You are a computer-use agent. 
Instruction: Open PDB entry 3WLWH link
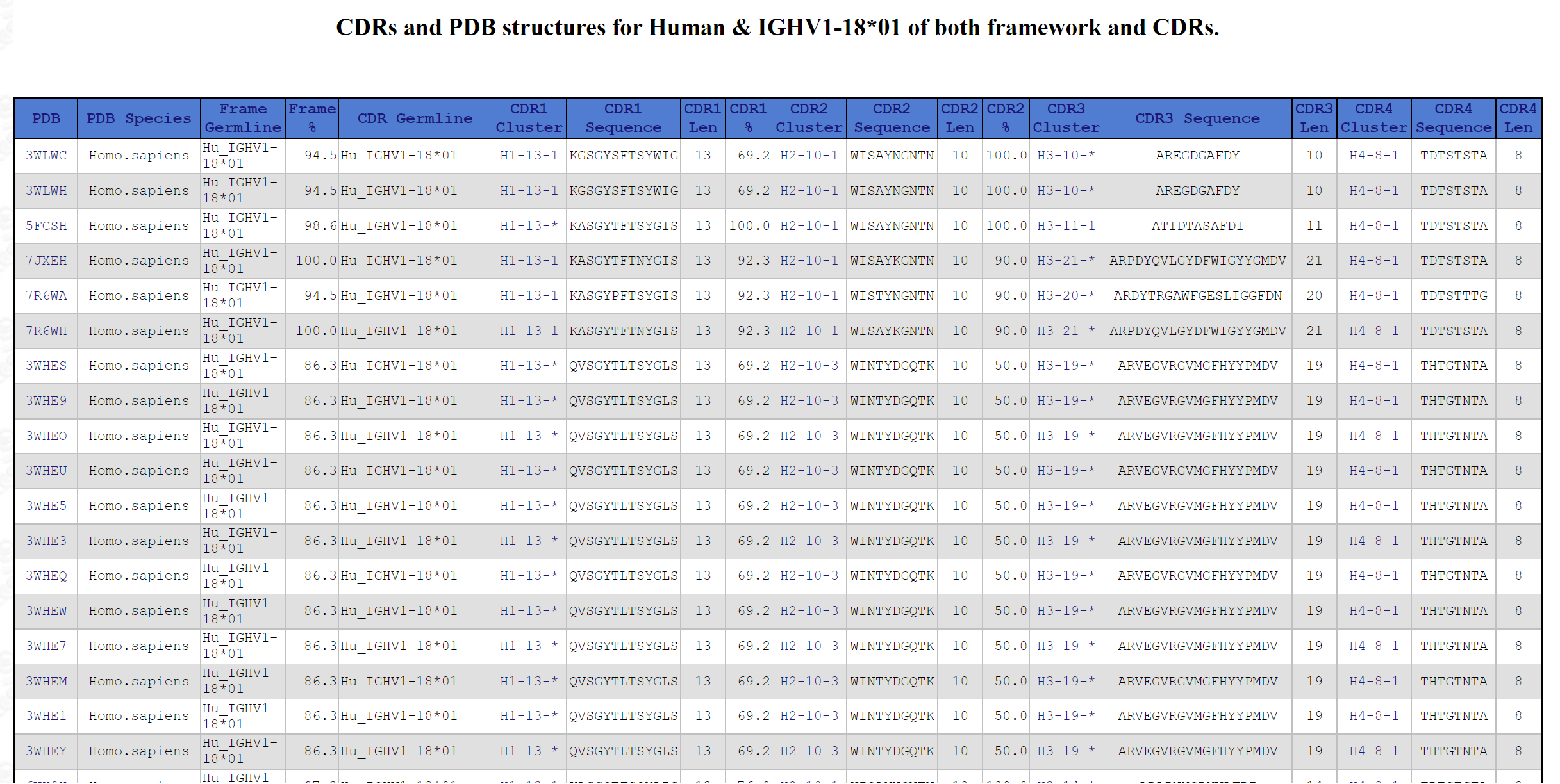(x=46, y=191)
